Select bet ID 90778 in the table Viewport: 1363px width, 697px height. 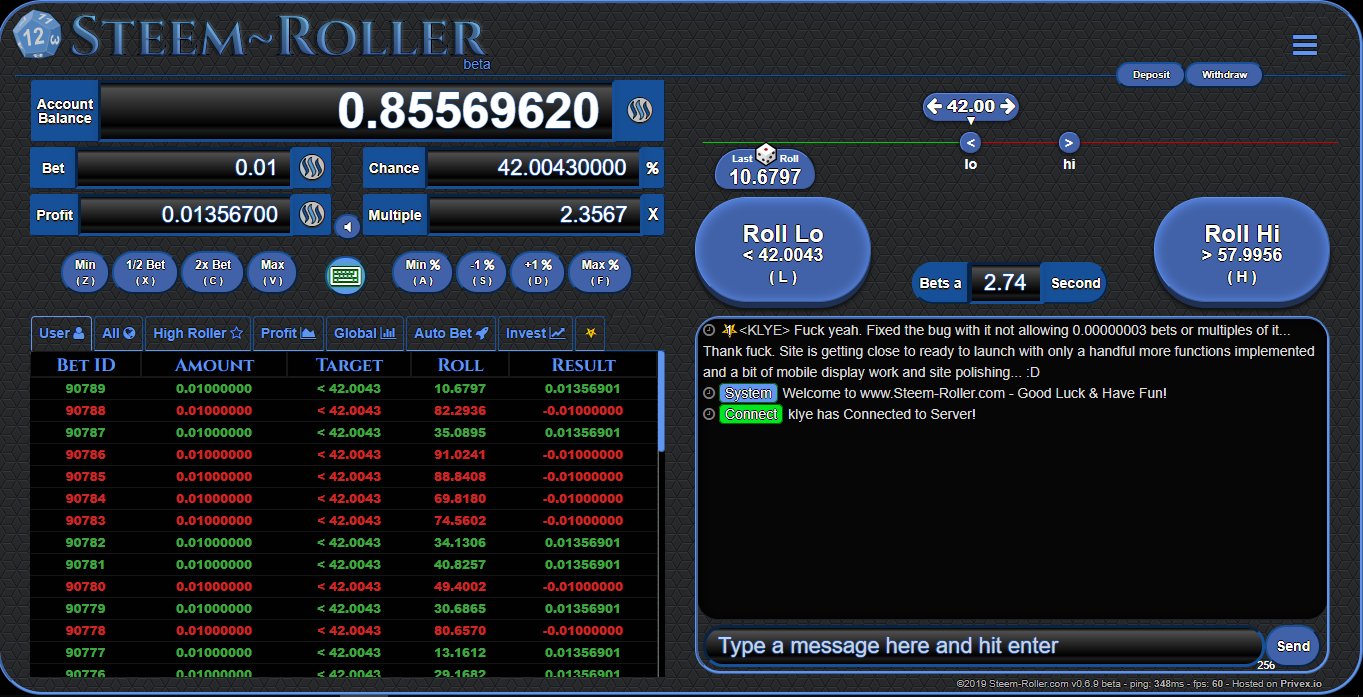point(86,631)
